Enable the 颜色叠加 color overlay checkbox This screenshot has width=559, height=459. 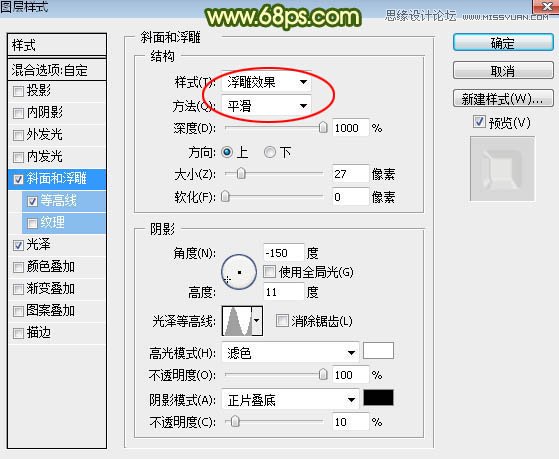coord(18,267)
